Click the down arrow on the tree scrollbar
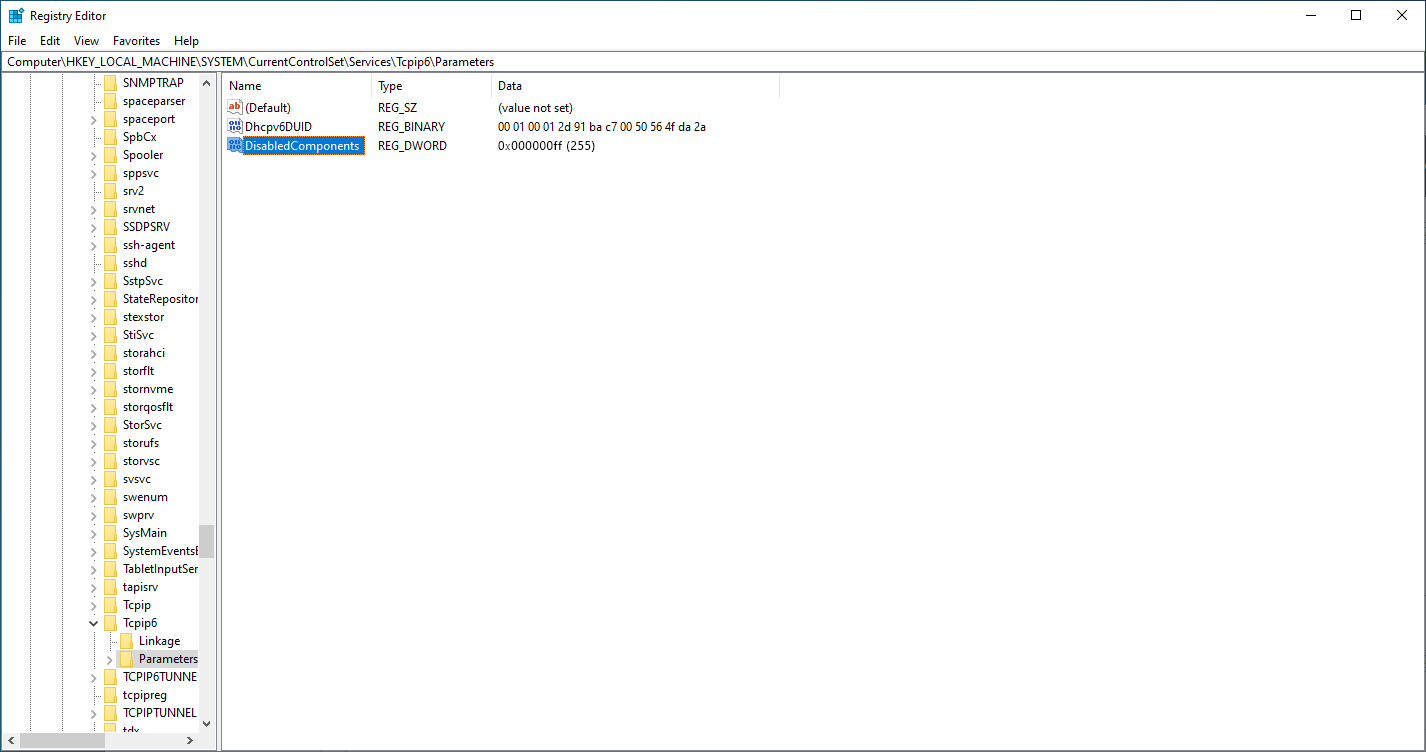1426x752 pixels. tap(206, 724)
